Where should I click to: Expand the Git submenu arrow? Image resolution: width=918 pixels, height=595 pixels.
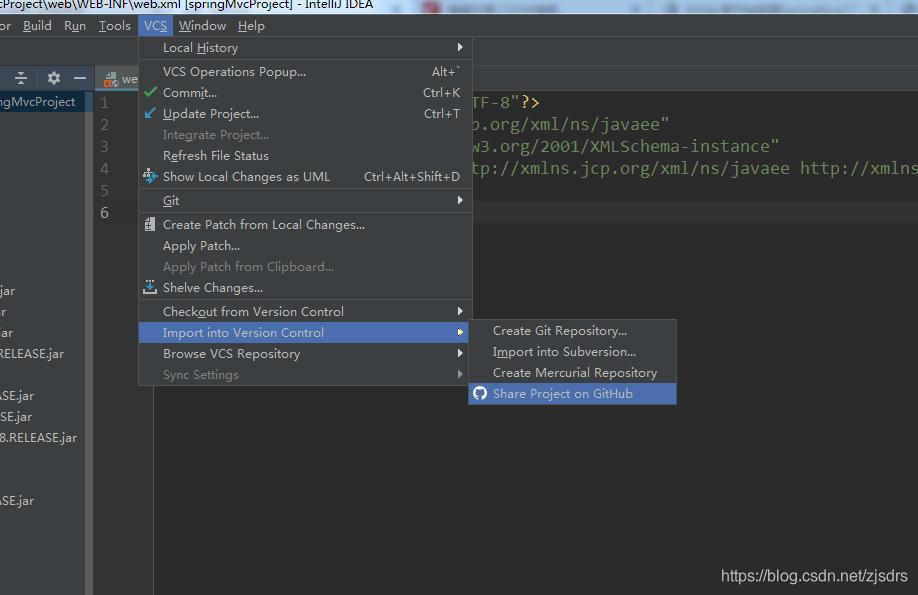click(460, 200)
